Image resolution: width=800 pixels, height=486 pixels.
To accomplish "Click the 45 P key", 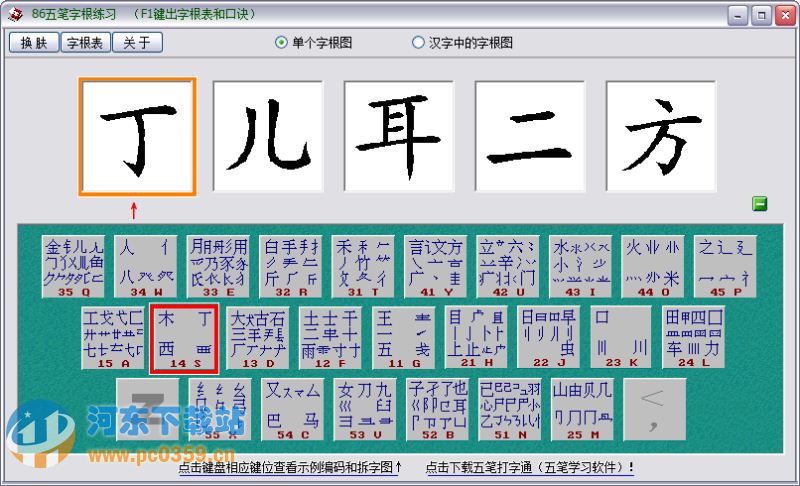I will point(726,267).
